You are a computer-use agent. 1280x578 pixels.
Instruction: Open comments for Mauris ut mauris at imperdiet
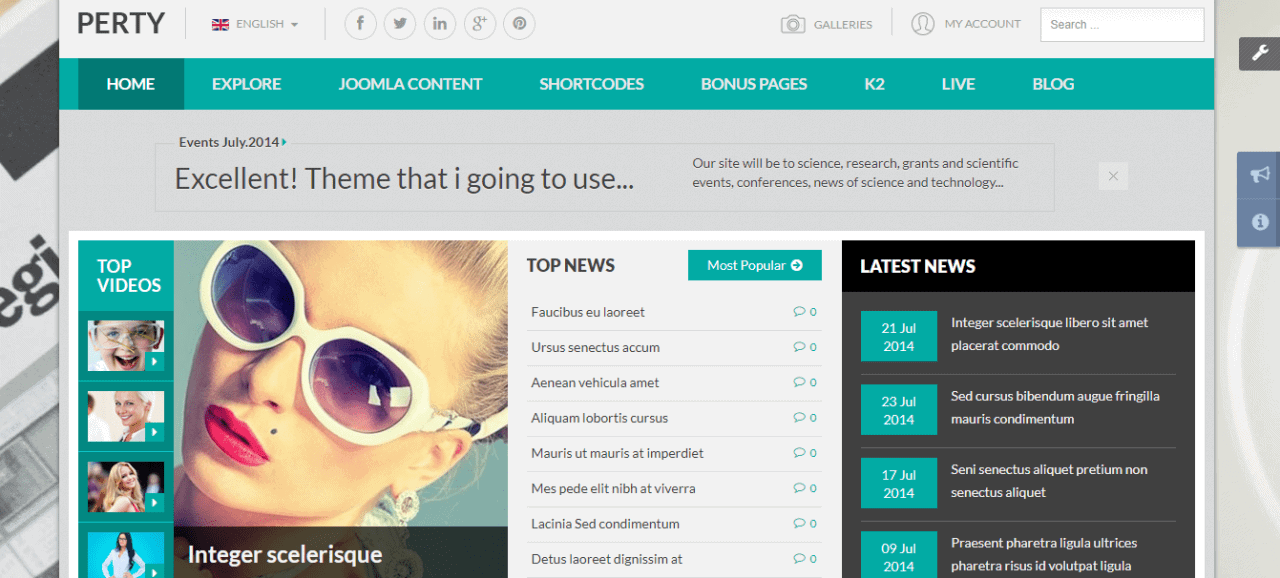(806, 453)
